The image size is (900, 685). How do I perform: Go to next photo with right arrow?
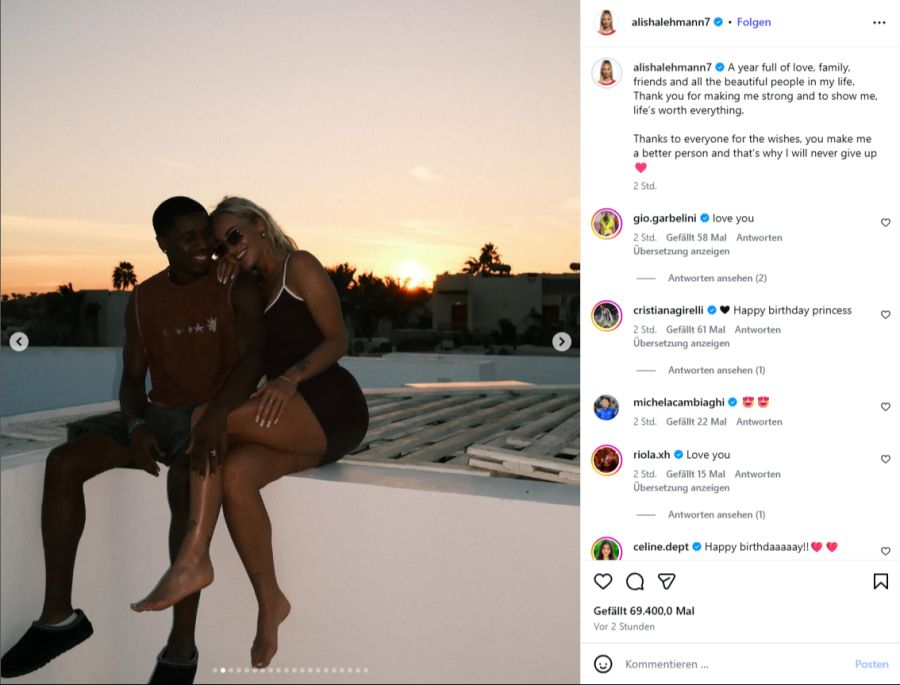point(561,342)
